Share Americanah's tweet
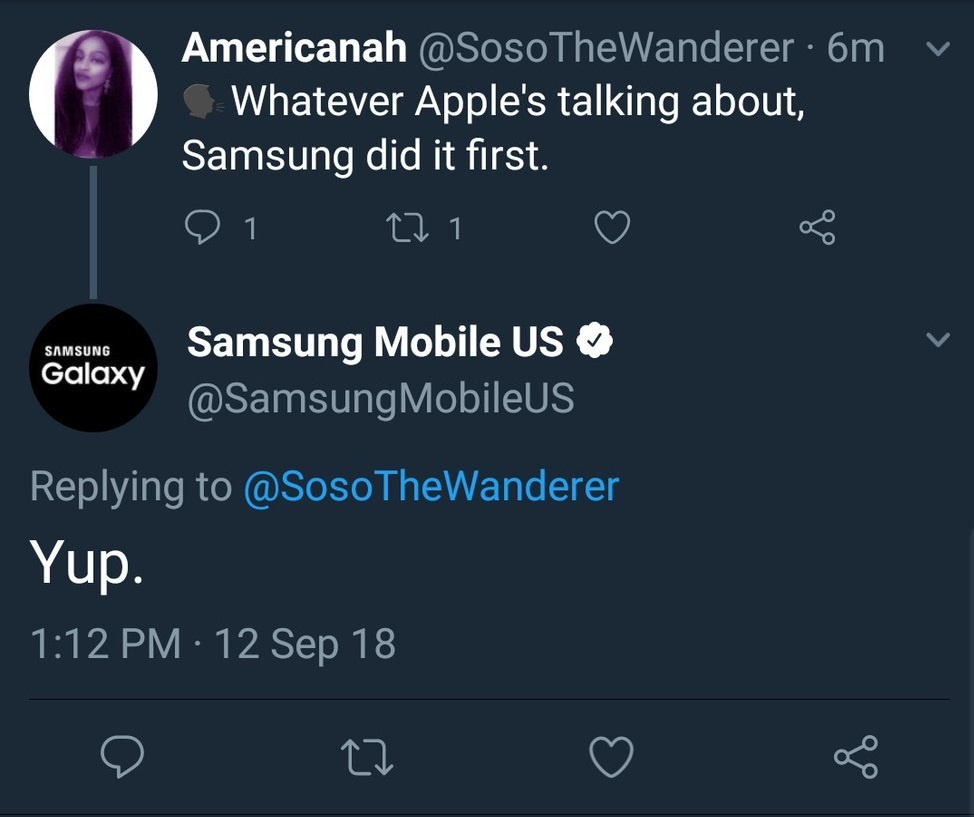This screenshot has width=974, height=817. [x=817, y=227]
